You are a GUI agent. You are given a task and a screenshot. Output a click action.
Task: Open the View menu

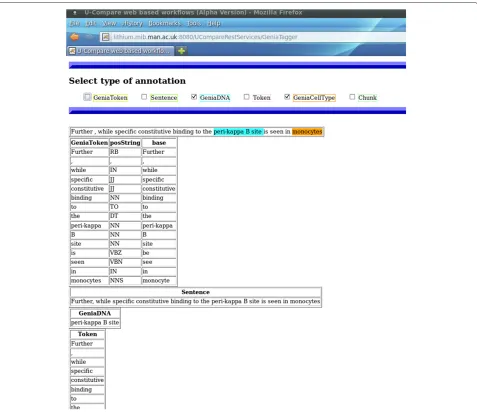109,23
